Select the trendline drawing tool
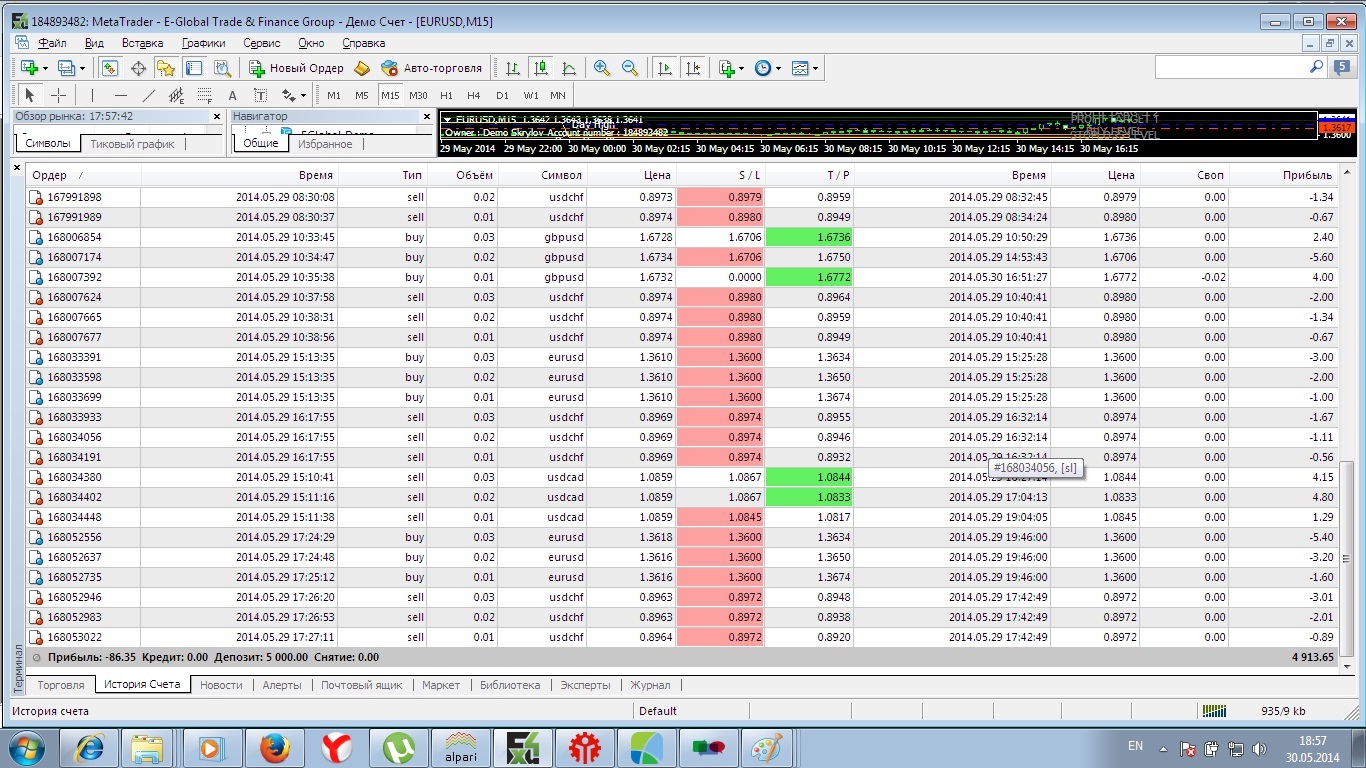The width and height of the screenshot is (1366, 768). pyautogui.click(x=149, y=95)
